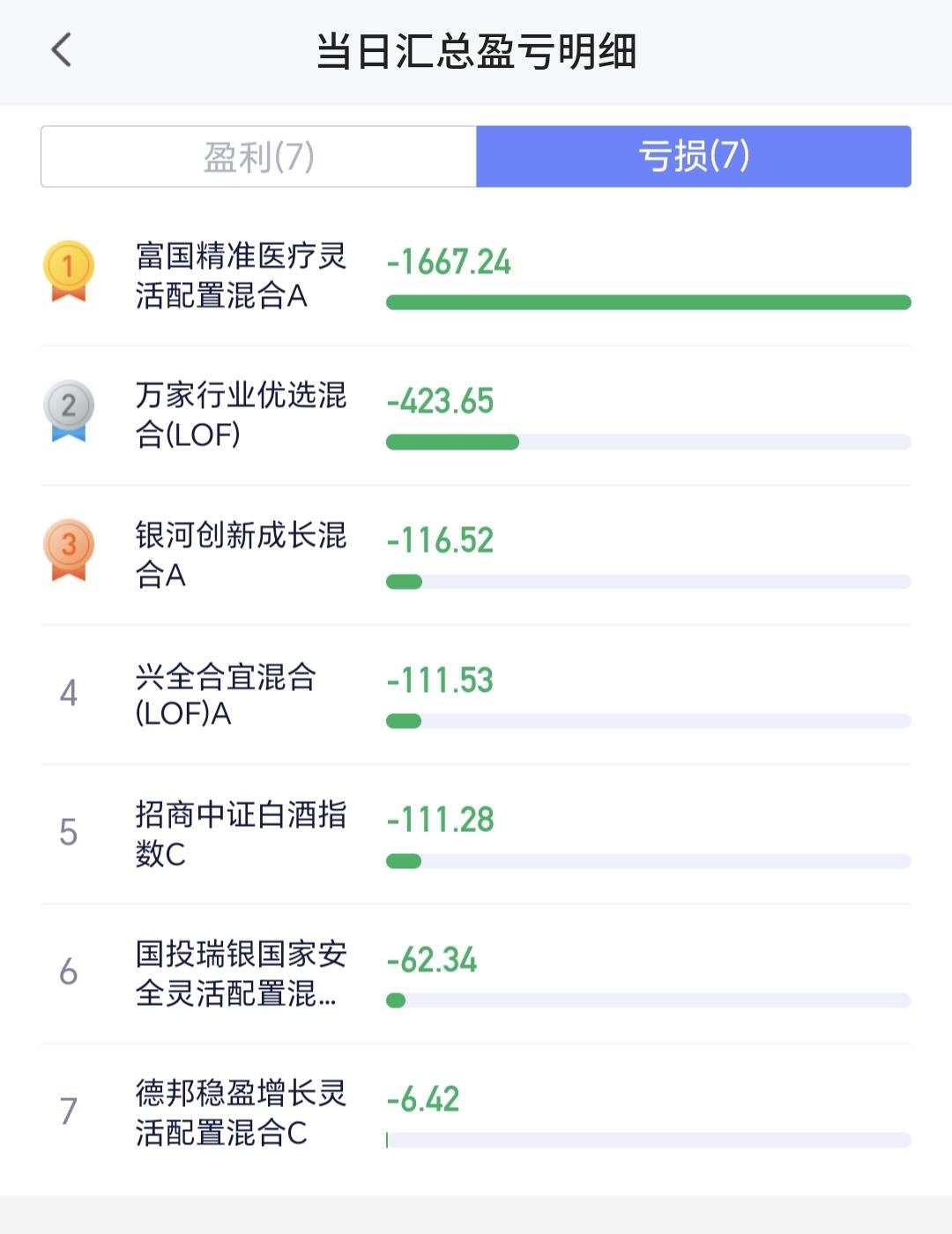Click the -1667.24 loss bar
952x1234 pixels.
coord(648,302)
